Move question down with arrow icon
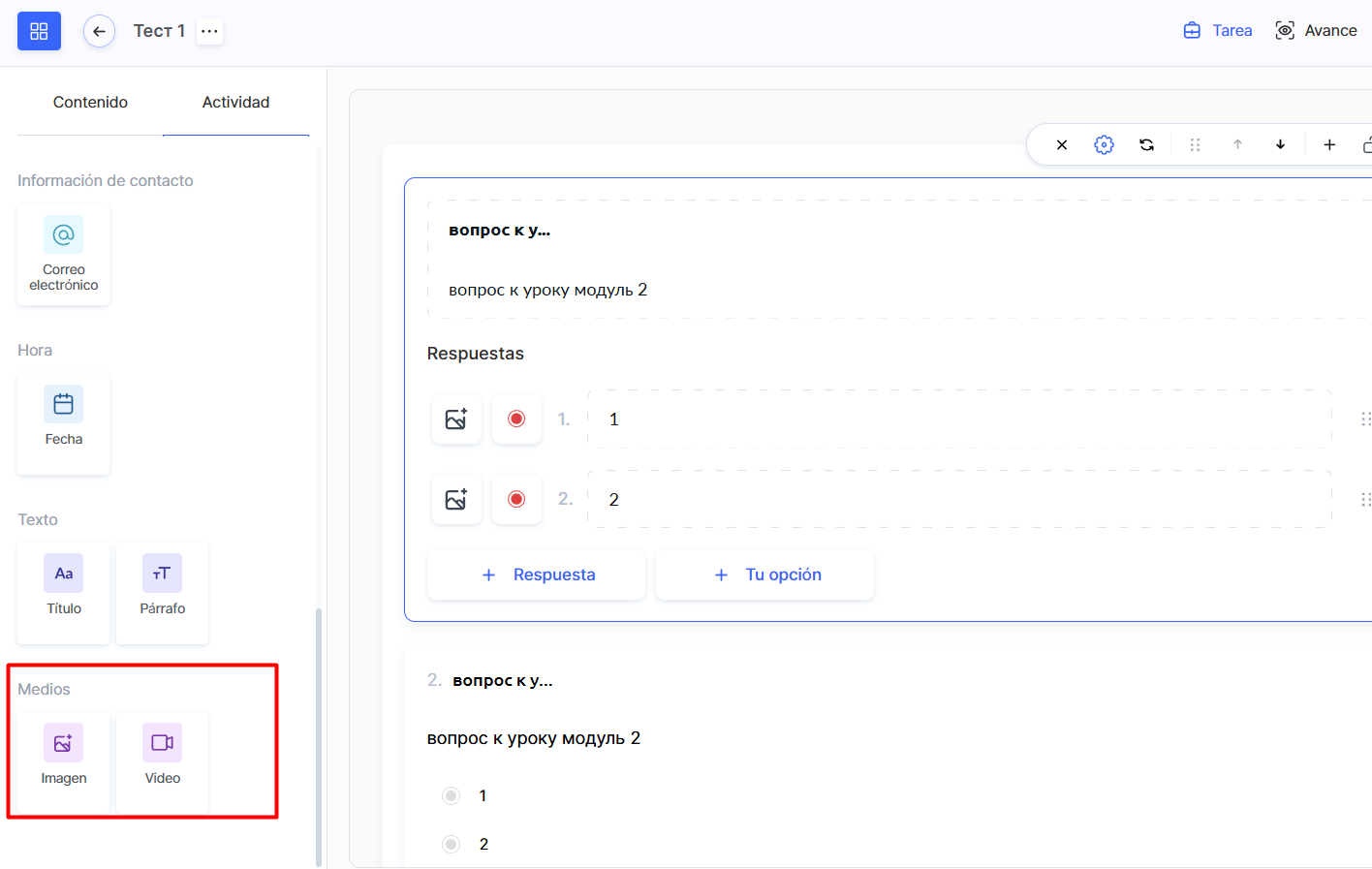This screenshot has width=1372, height=869. pos(1280,144)
